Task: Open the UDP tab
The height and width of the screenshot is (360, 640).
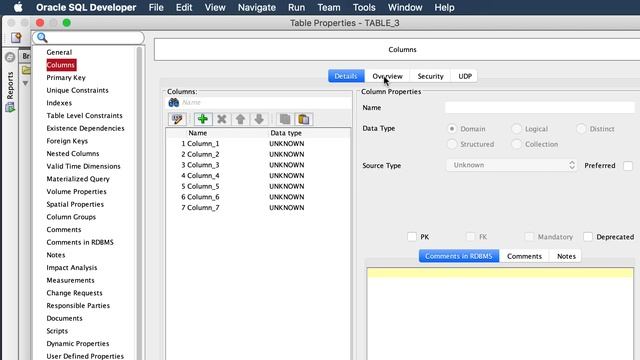Action: (465, 76)
